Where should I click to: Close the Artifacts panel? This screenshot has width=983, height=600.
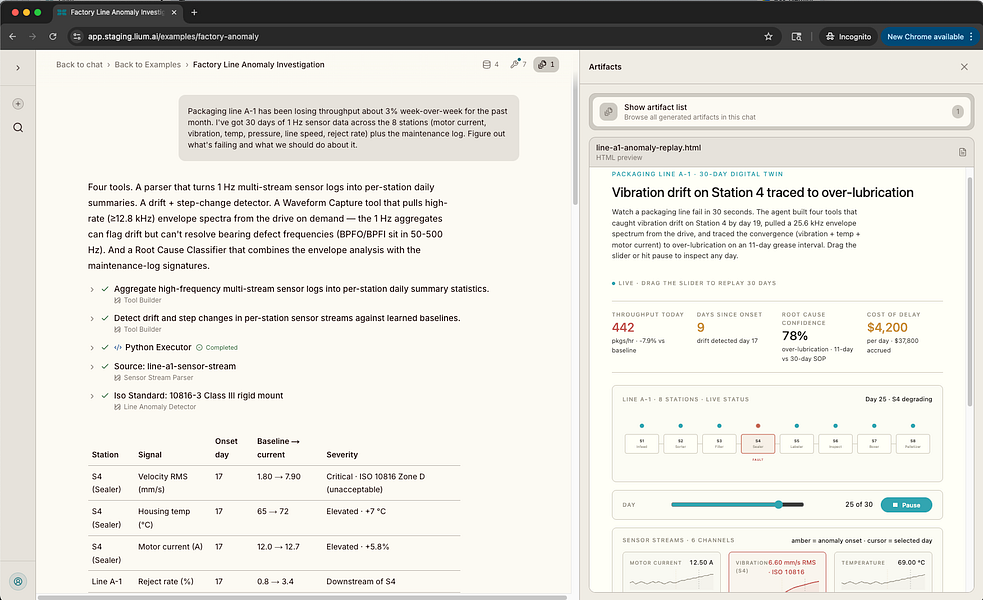click(x=964, y=66)
